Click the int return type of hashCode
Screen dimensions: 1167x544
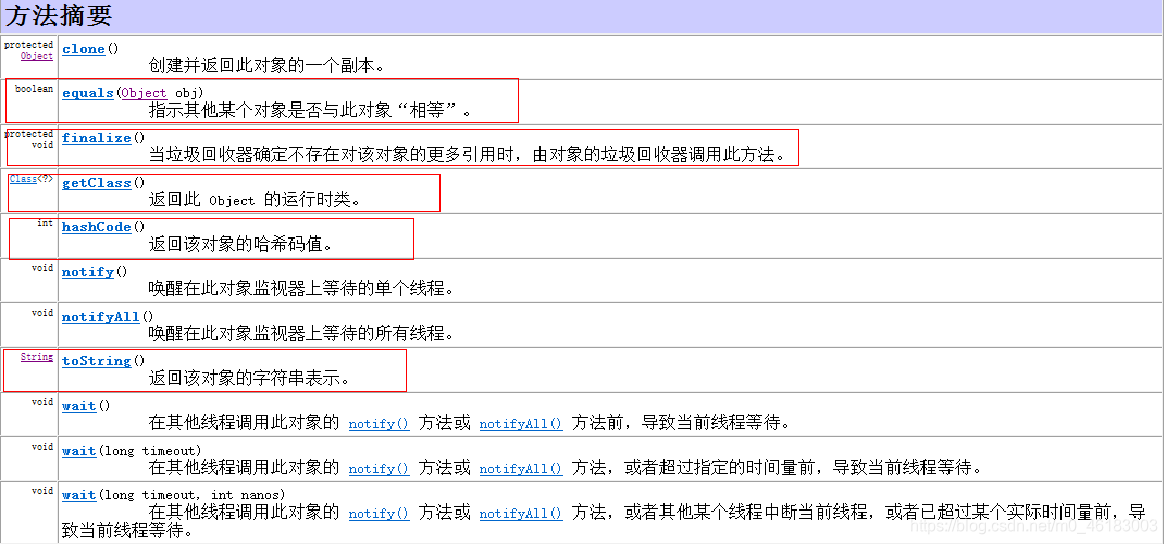pos(45,223)
